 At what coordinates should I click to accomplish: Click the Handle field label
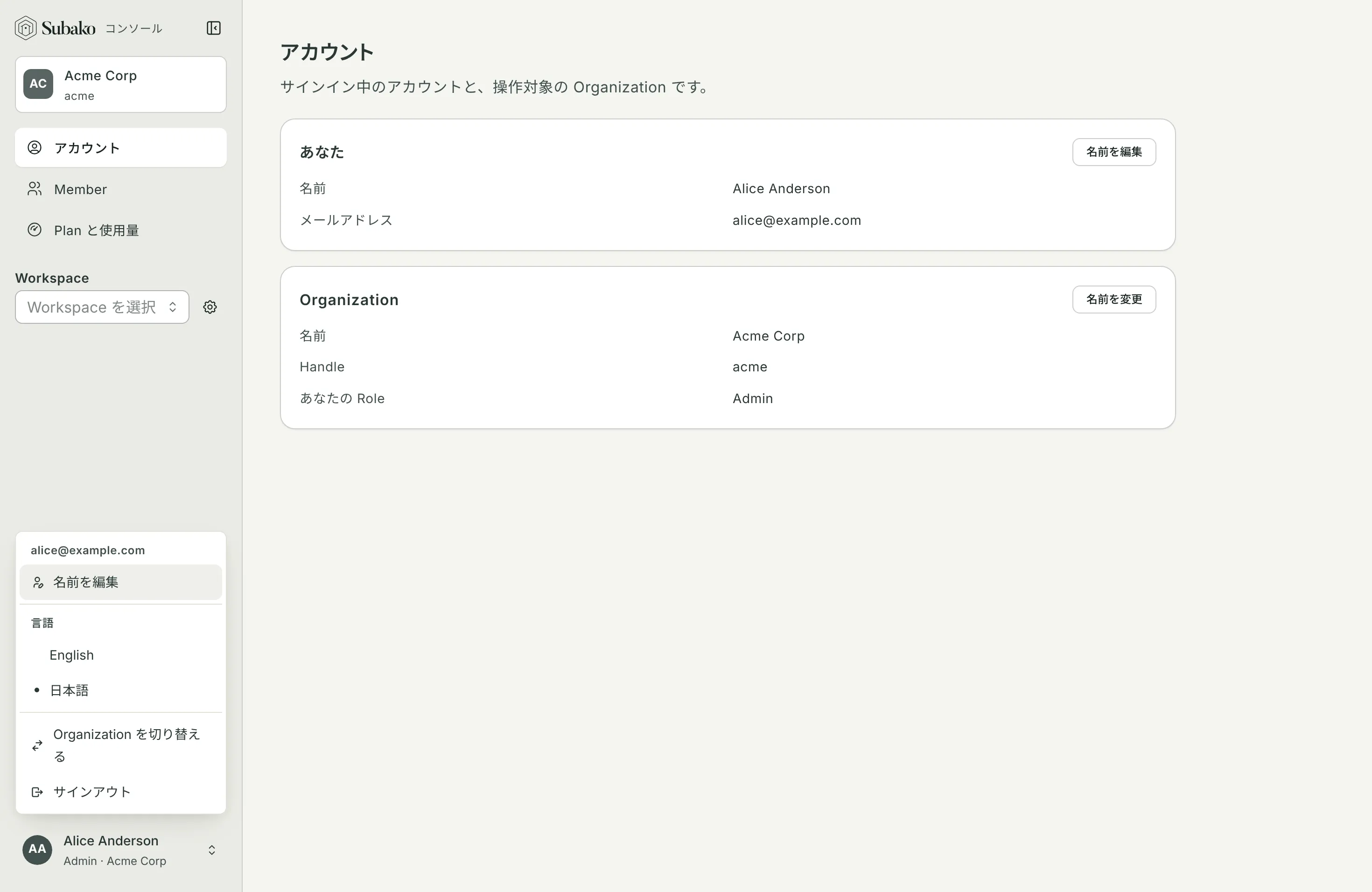(x=322, y=367)
